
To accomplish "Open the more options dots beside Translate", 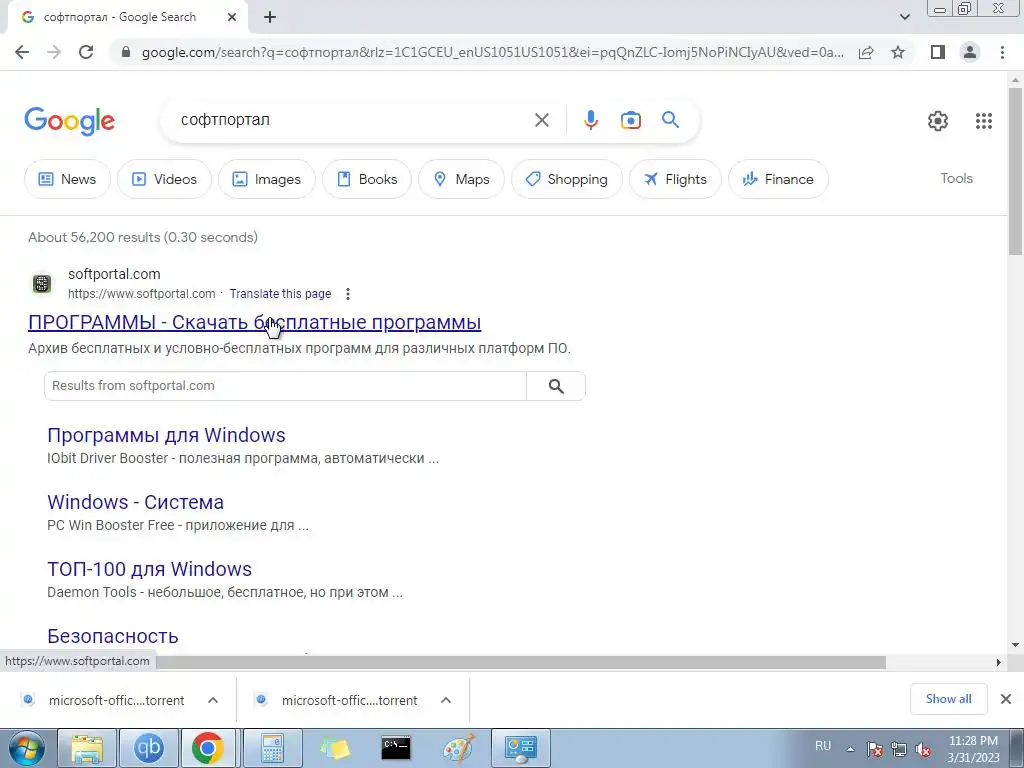I will coord(348,294).
